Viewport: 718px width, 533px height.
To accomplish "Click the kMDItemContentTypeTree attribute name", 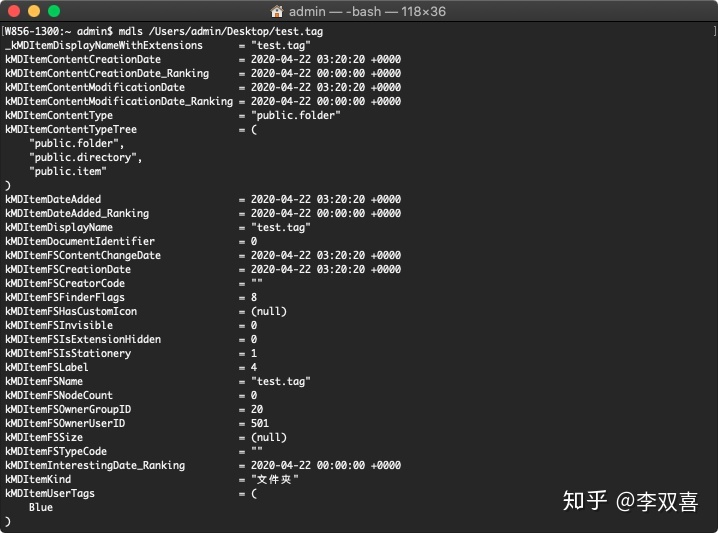I will tap(71, 130).
